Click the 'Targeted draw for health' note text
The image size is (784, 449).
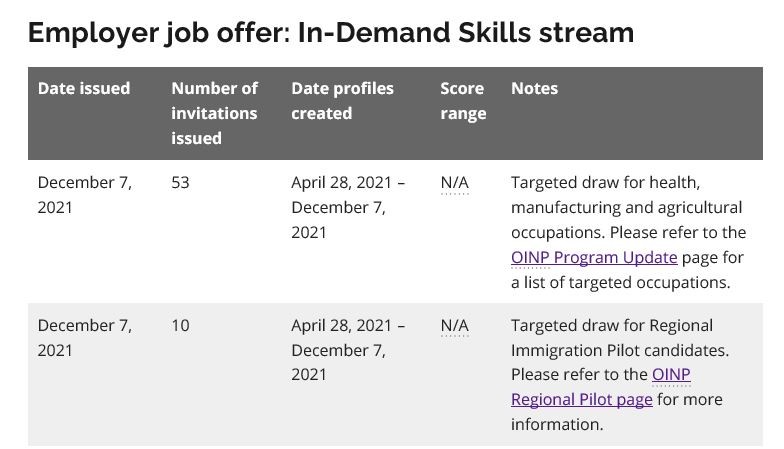[x=605, y=182]
